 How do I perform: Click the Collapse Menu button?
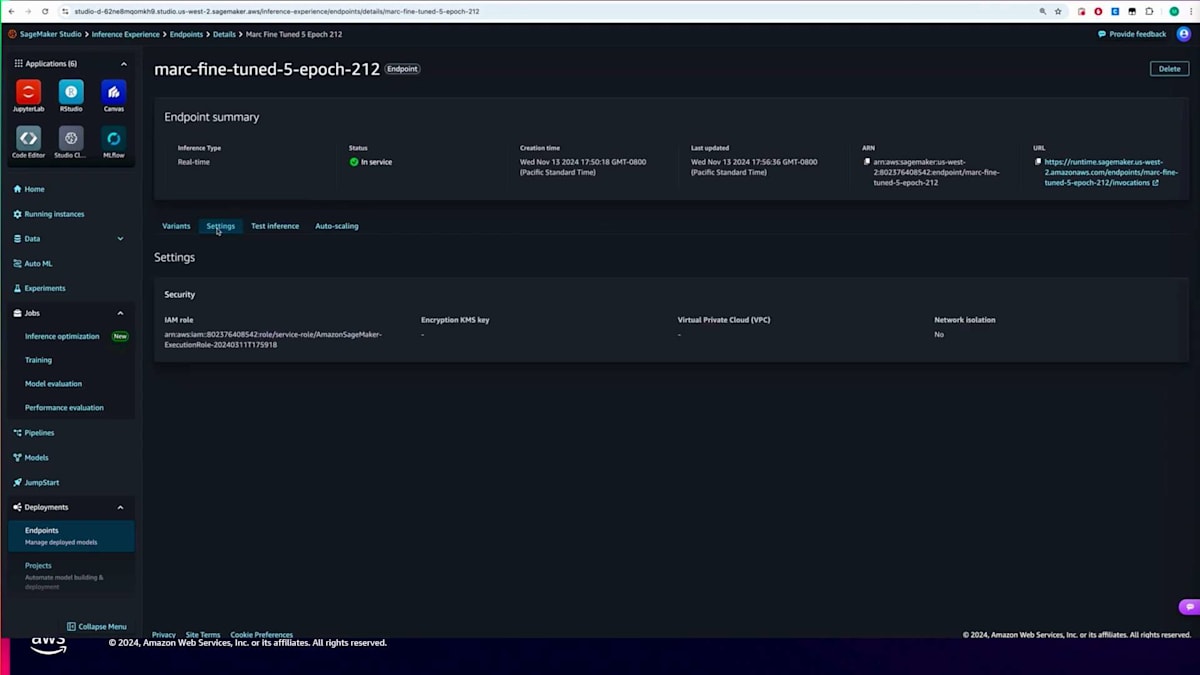[97, 627]
